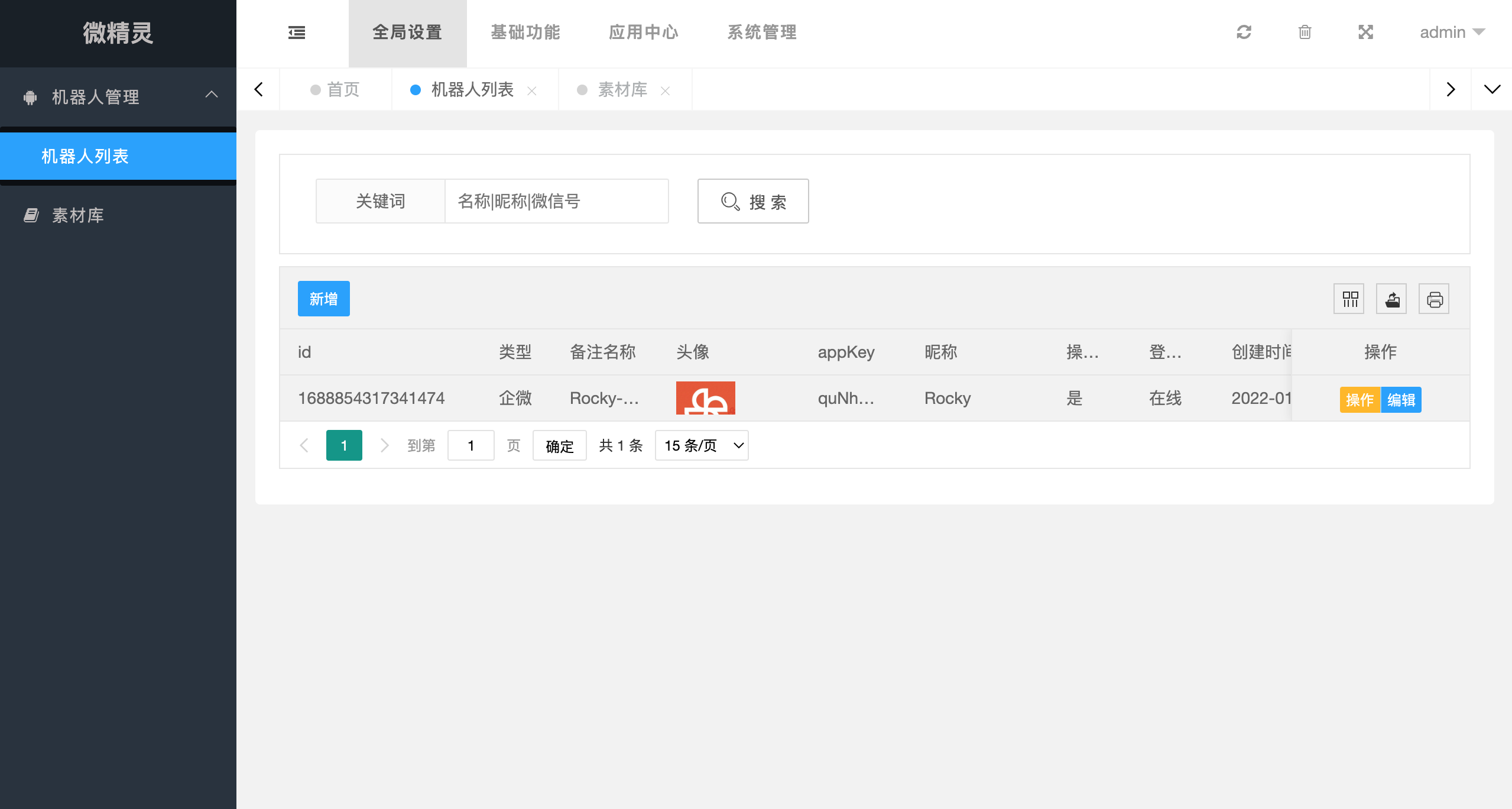Click the robot avatar thumbnail

[x=705, y=398]
